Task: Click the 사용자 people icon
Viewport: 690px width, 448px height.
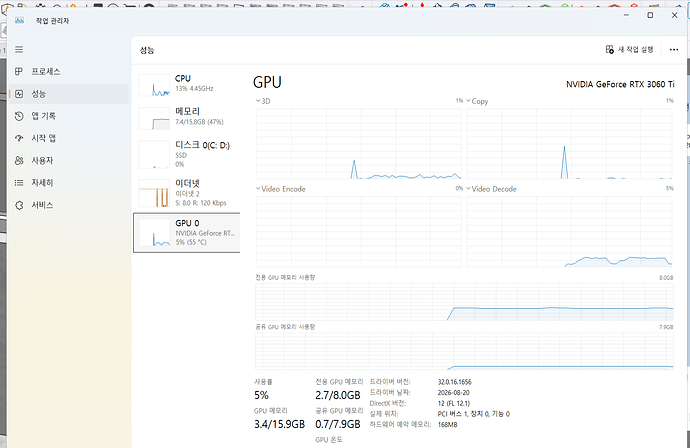Action: 19,160
